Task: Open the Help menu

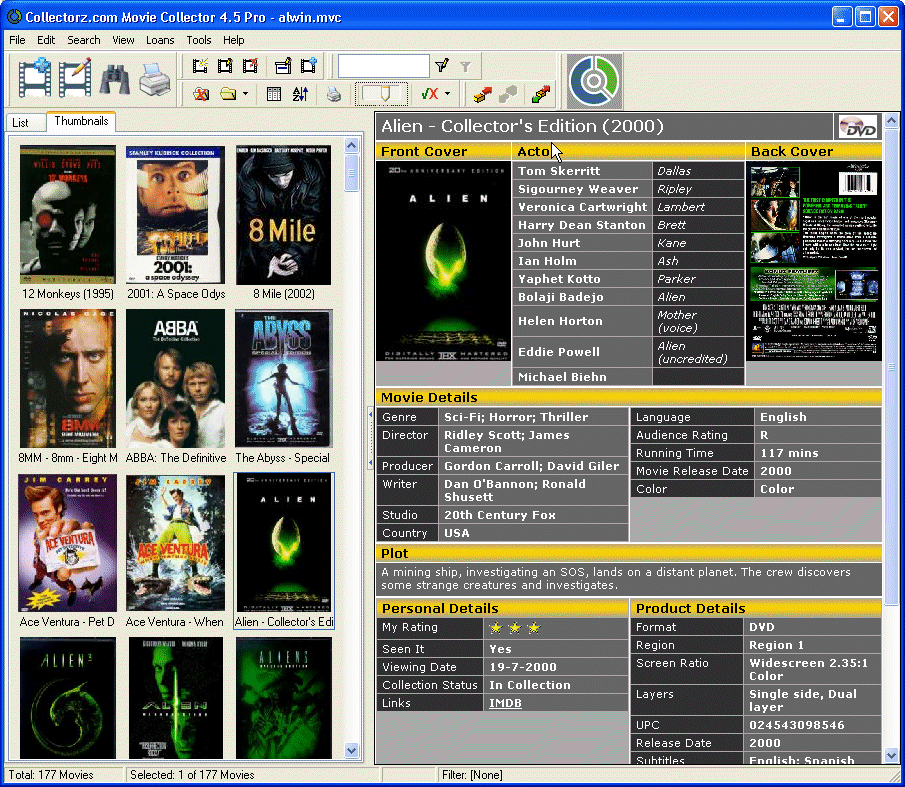Action: coord(234,40)
